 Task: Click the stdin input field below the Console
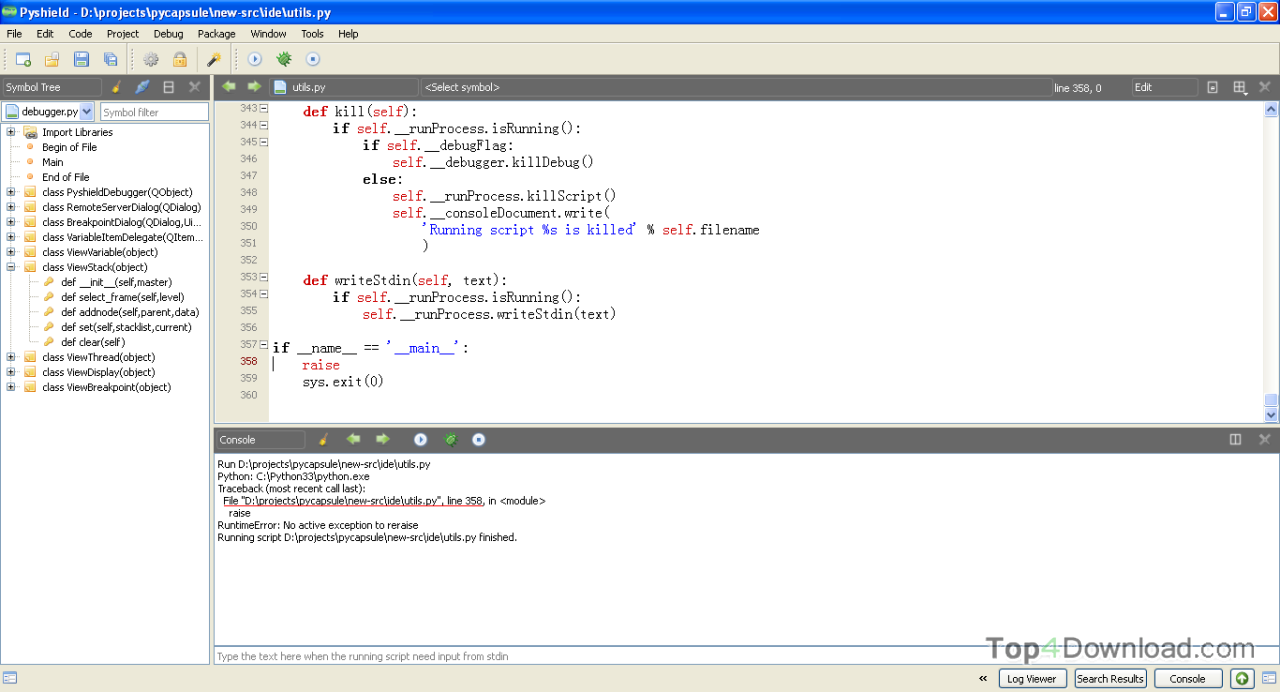600,656
